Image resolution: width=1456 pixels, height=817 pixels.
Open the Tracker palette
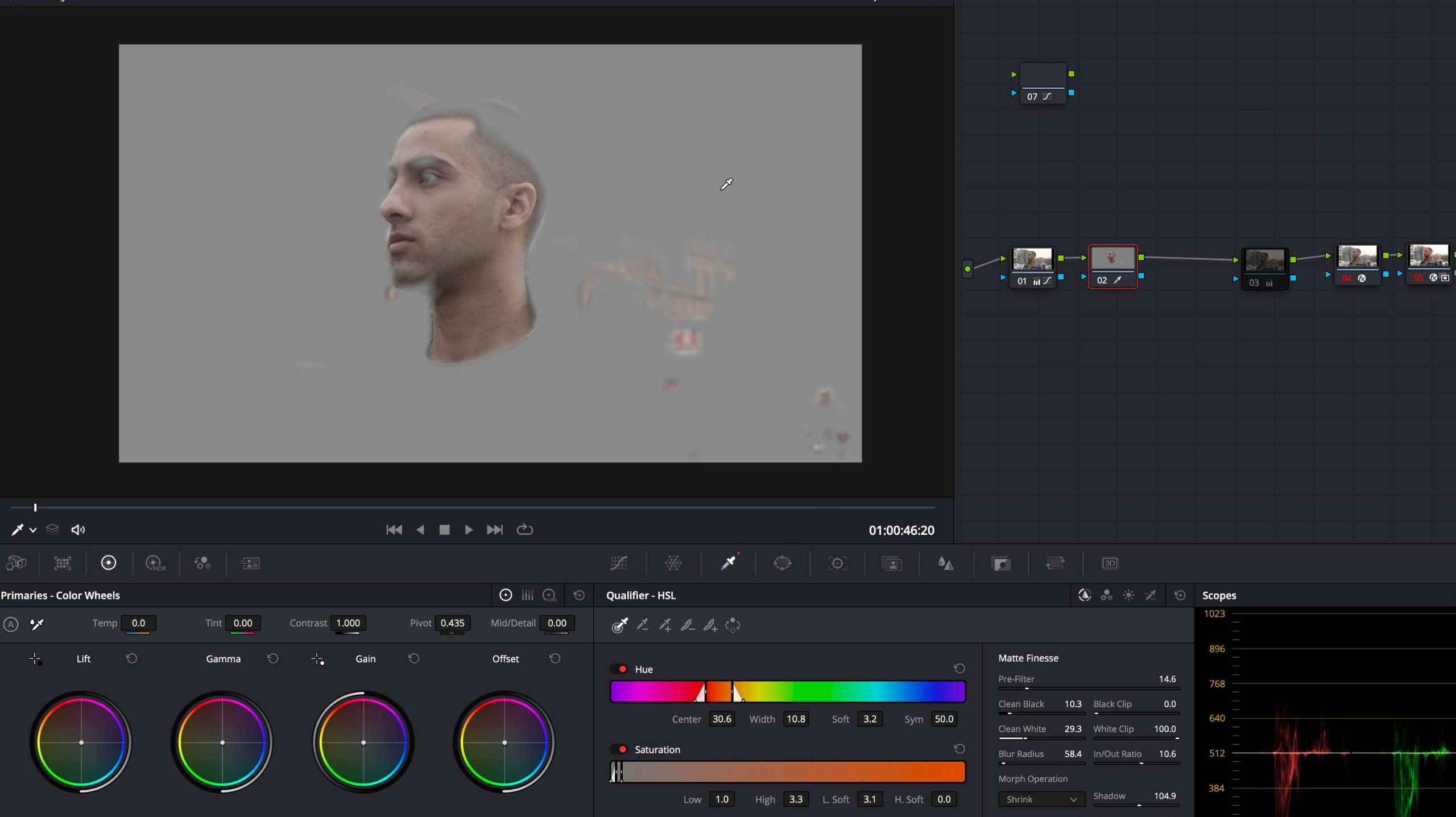[x=837, y=563]
